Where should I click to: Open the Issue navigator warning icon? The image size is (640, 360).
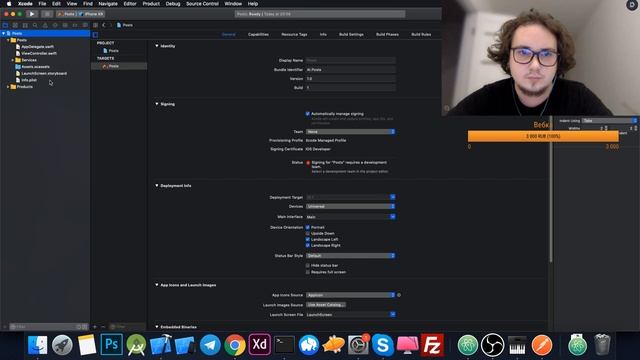(x=45, y=25)
